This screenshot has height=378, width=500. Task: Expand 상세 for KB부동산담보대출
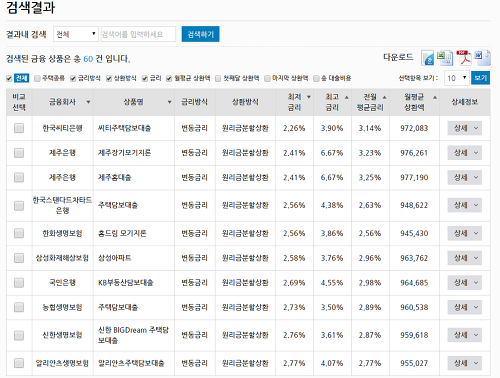[465, 282]
